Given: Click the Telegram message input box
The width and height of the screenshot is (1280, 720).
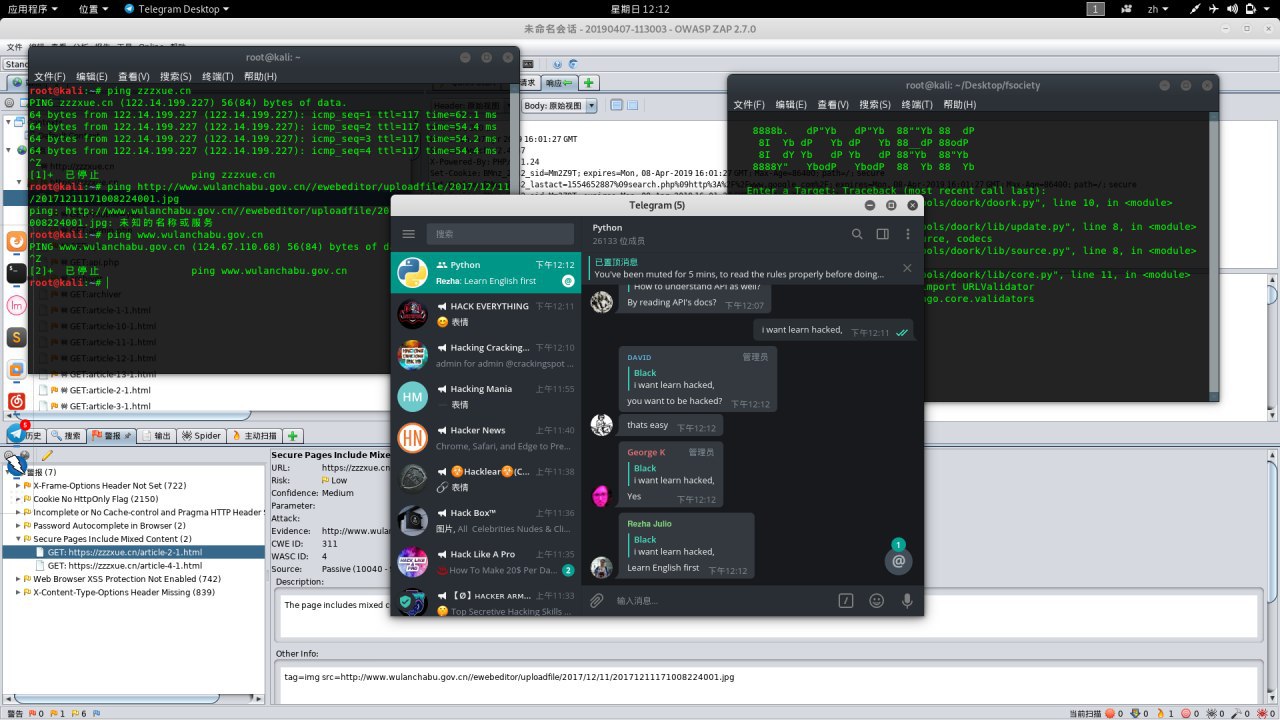Looking at the screenshot, I should tap(720, 600).
